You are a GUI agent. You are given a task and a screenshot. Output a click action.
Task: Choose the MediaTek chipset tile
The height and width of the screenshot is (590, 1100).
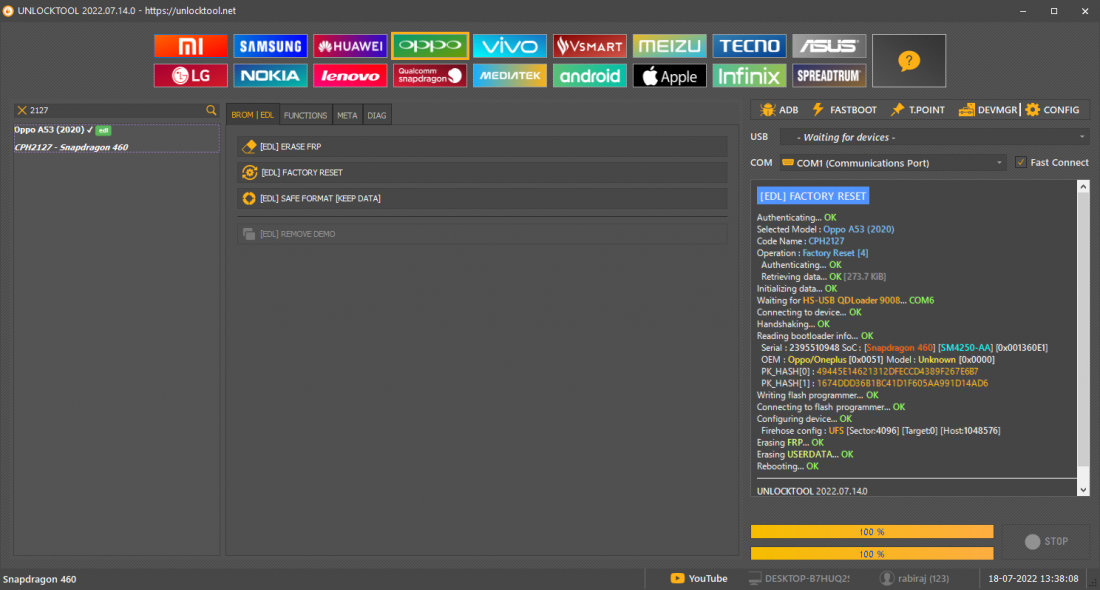point(510,76)
